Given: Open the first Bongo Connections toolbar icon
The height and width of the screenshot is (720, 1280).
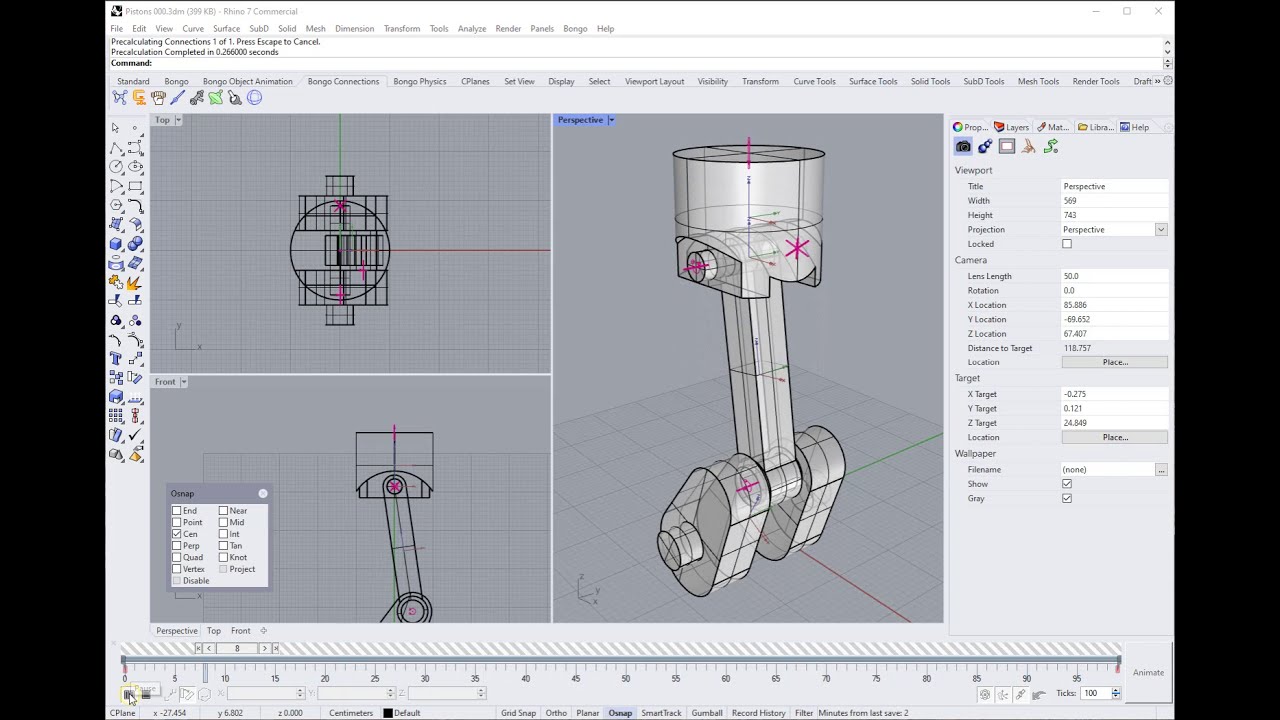Looking at the screenshot, I should (120, 97).
